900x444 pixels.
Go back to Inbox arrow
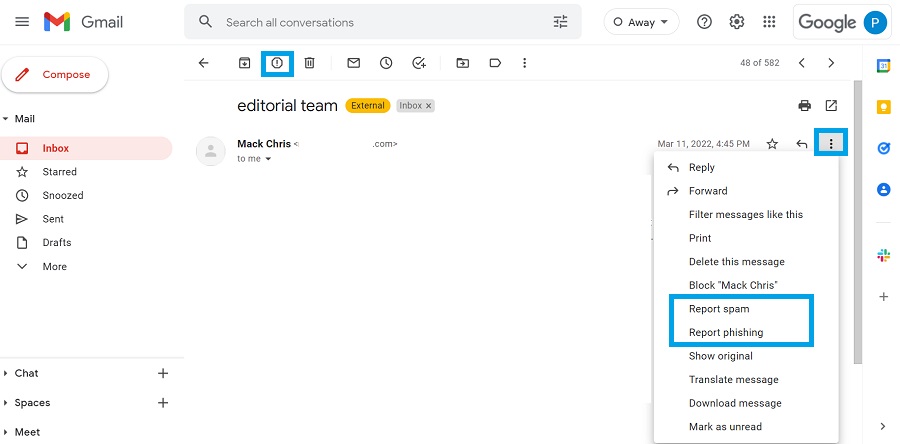[x=203, y=63]
